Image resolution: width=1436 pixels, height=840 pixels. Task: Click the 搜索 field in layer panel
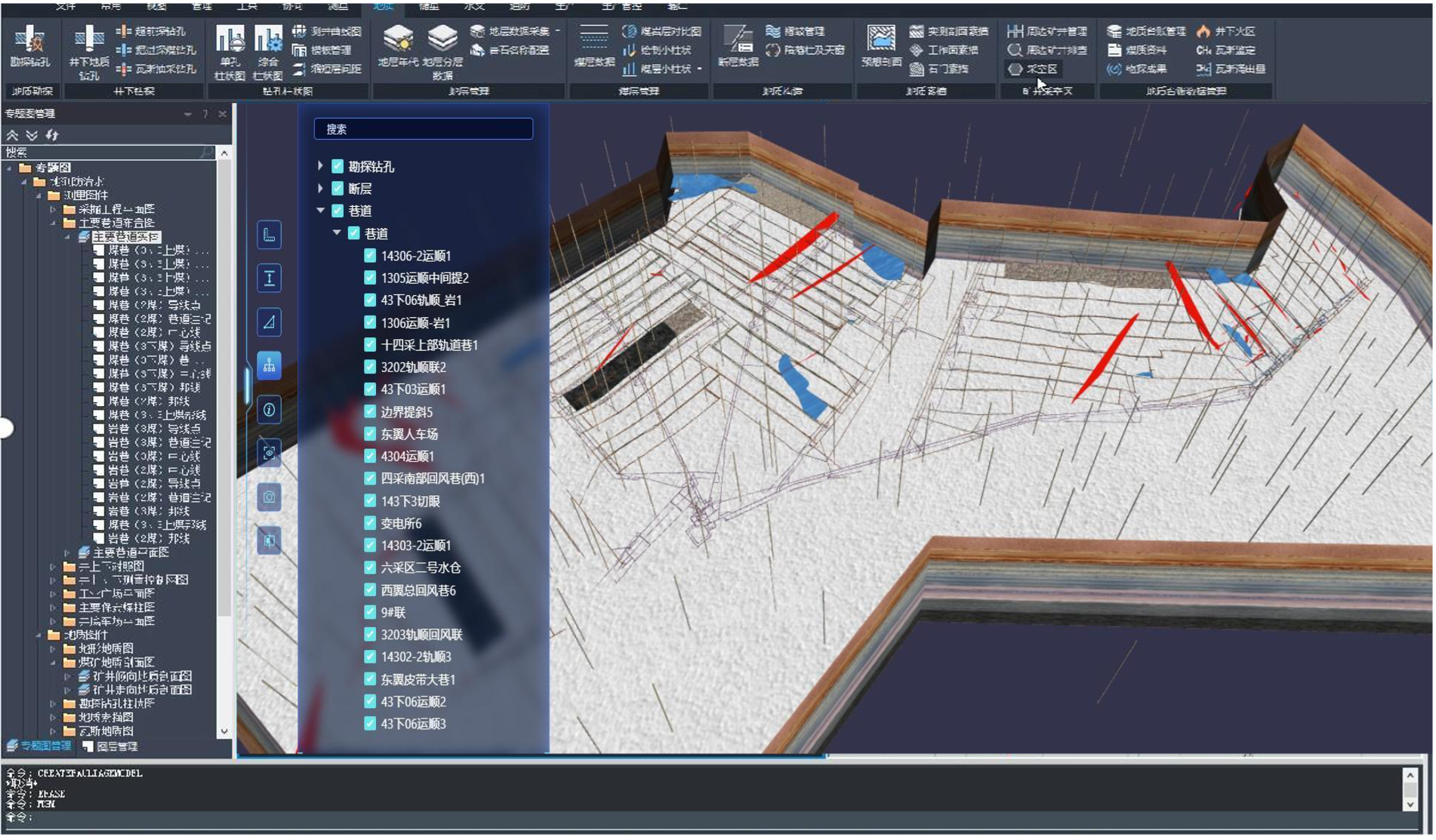point(423,129)
